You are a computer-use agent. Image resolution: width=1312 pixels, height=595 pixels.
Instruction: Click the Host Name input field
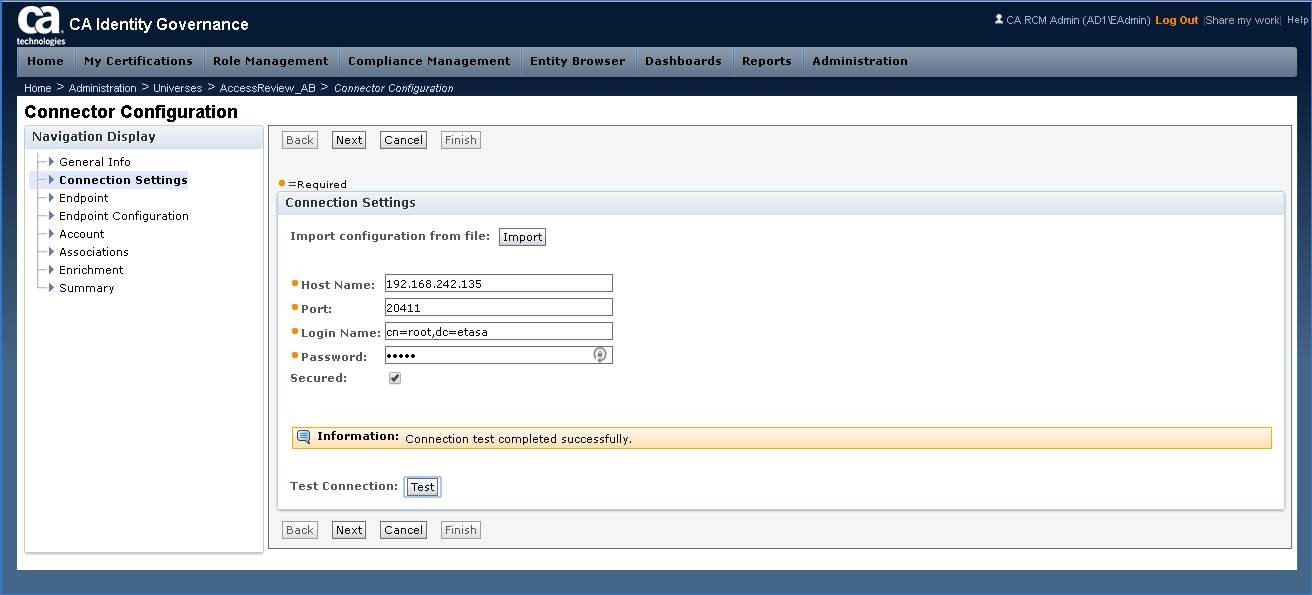click(x=498, y=284)
